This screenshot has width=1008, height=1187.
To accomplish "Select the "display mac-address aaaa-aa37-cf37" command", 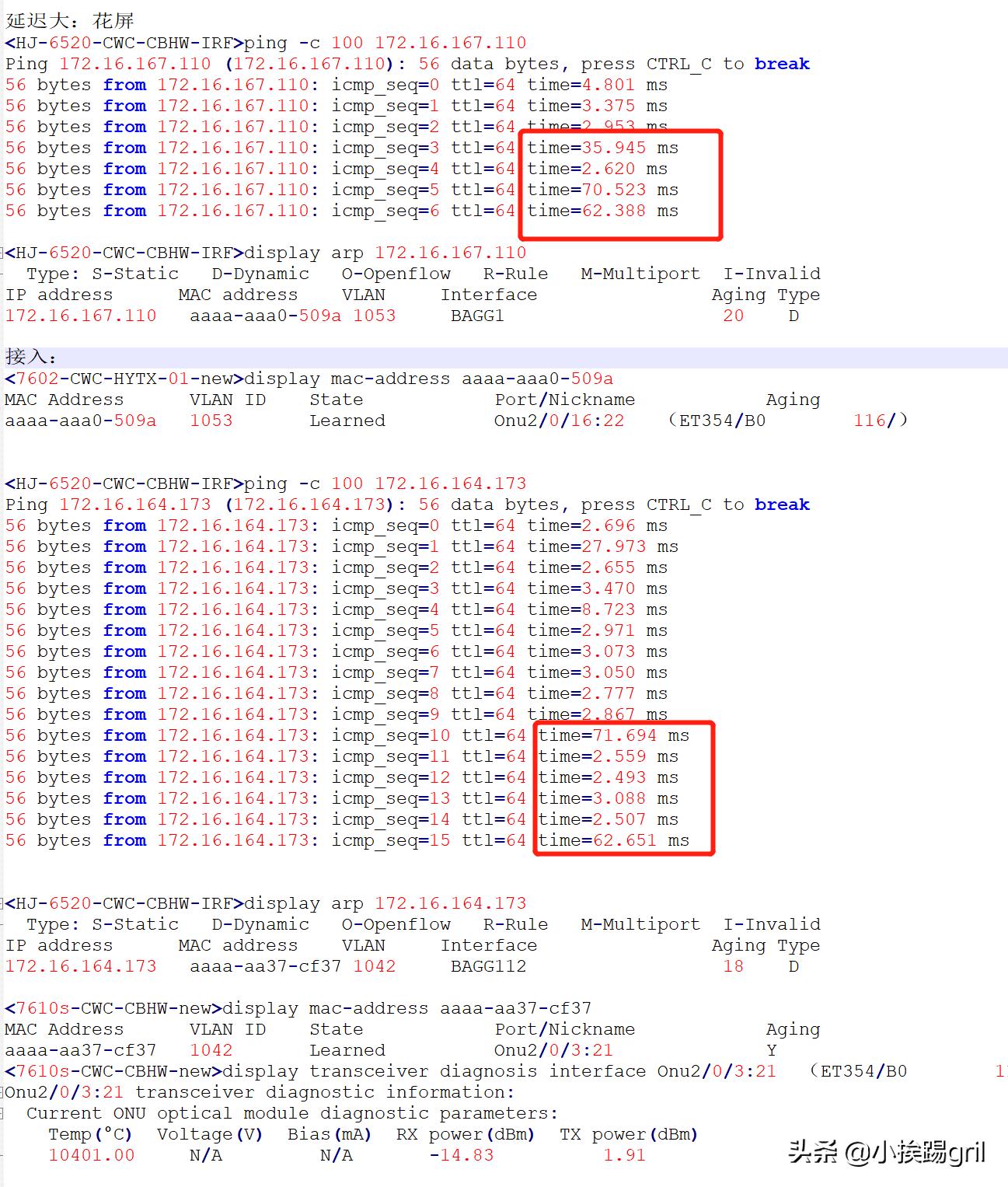I will [x=406, y=1008].
